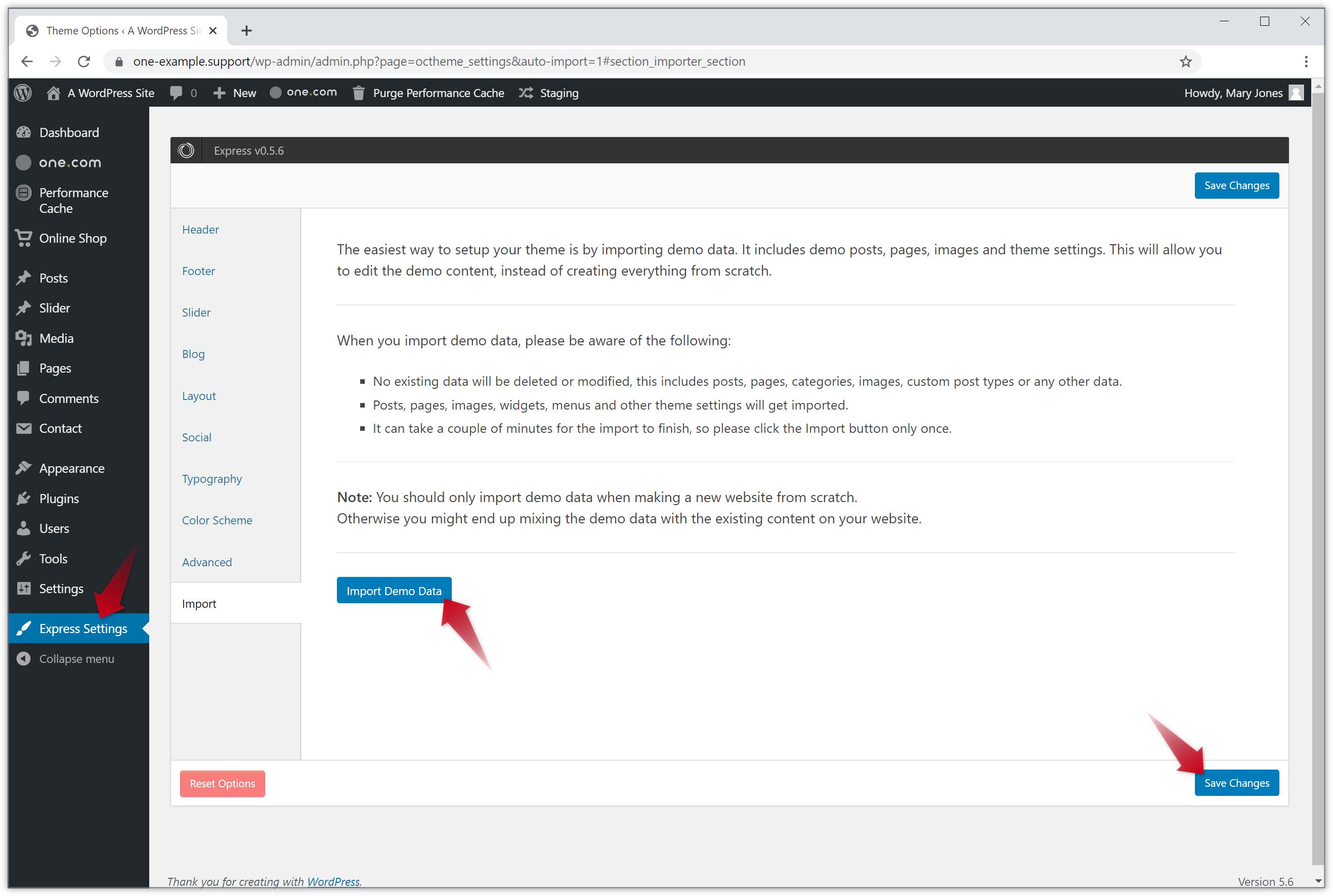Switch to the Typography tab
This screenshot has width=1333, height=896.
[x=212, y=479]
